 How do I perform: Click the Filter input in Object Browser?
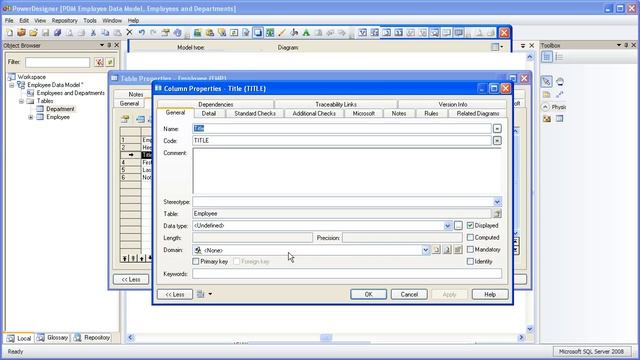point(58,62)
